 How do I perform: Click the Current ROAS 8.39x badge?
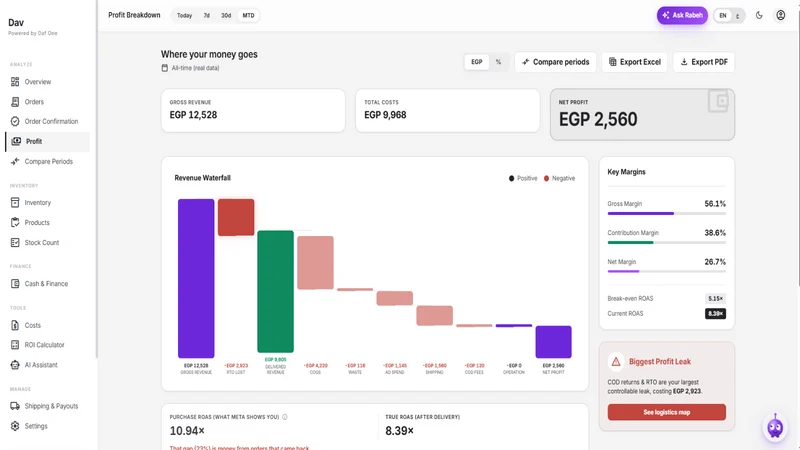[715, 314]
